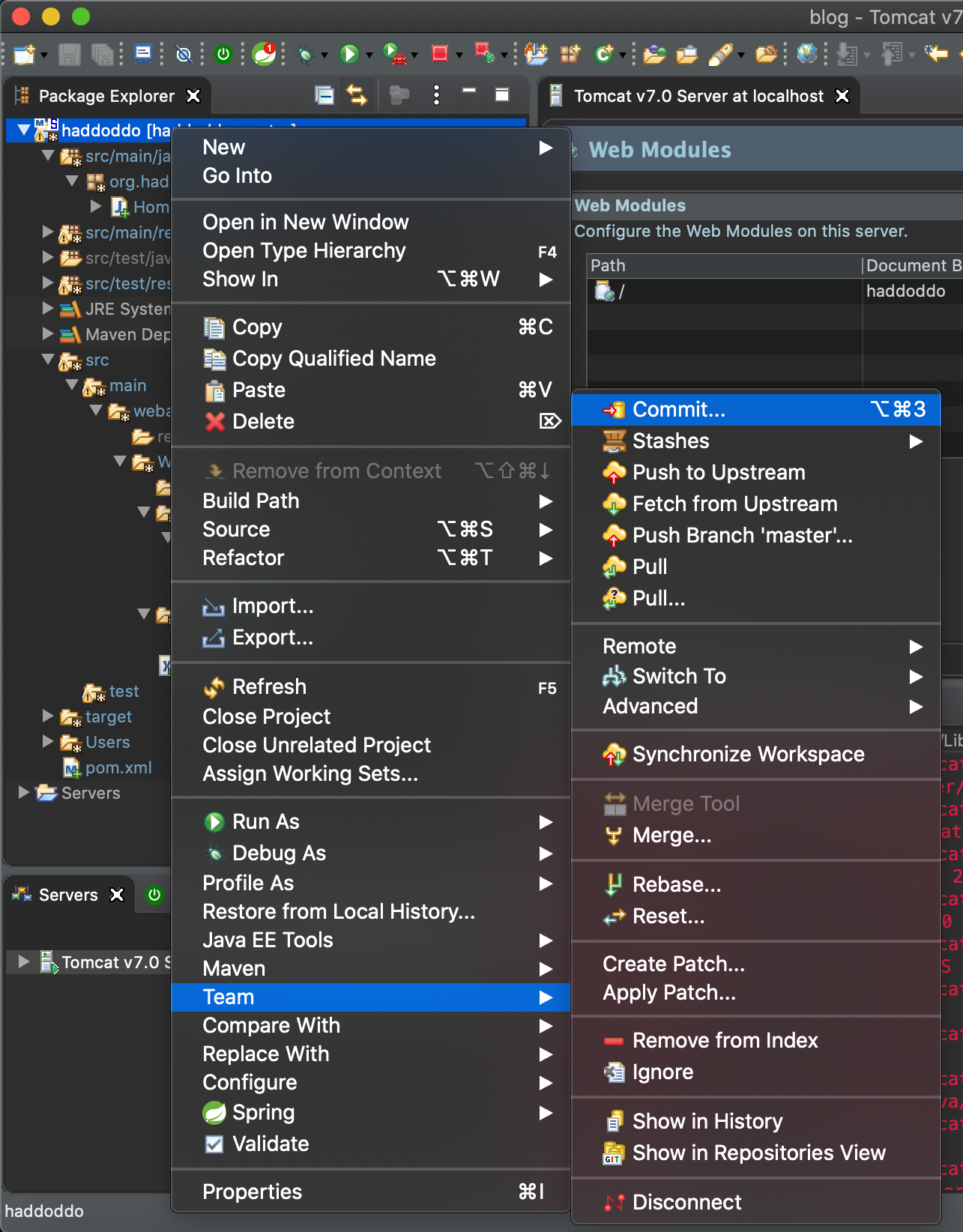Click the green Run toolbar button
963x1232 pixels.
click(349, 54)
